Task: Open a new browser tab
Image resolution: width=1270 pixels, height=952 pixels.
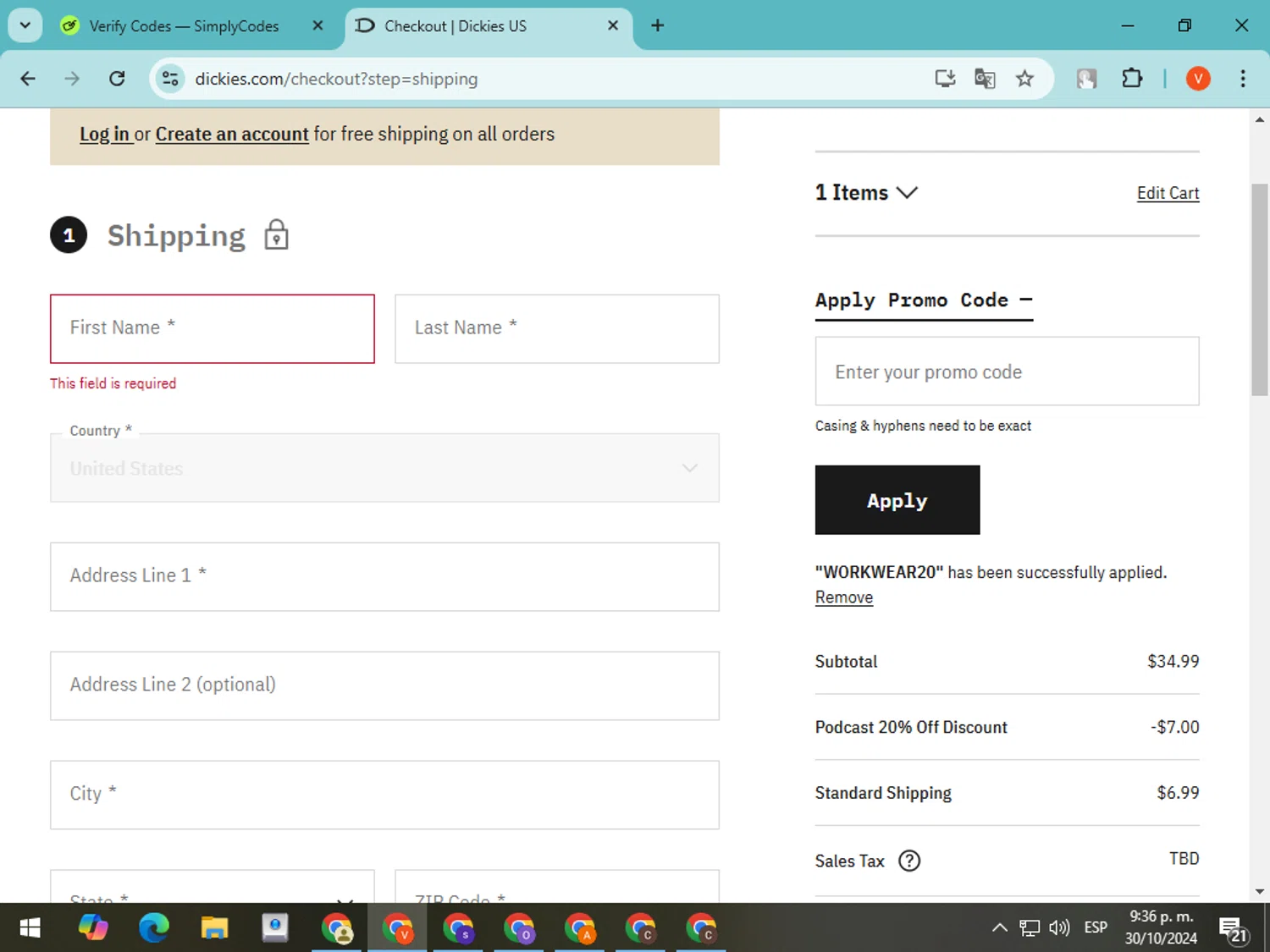Action: [x=657, y=25]
